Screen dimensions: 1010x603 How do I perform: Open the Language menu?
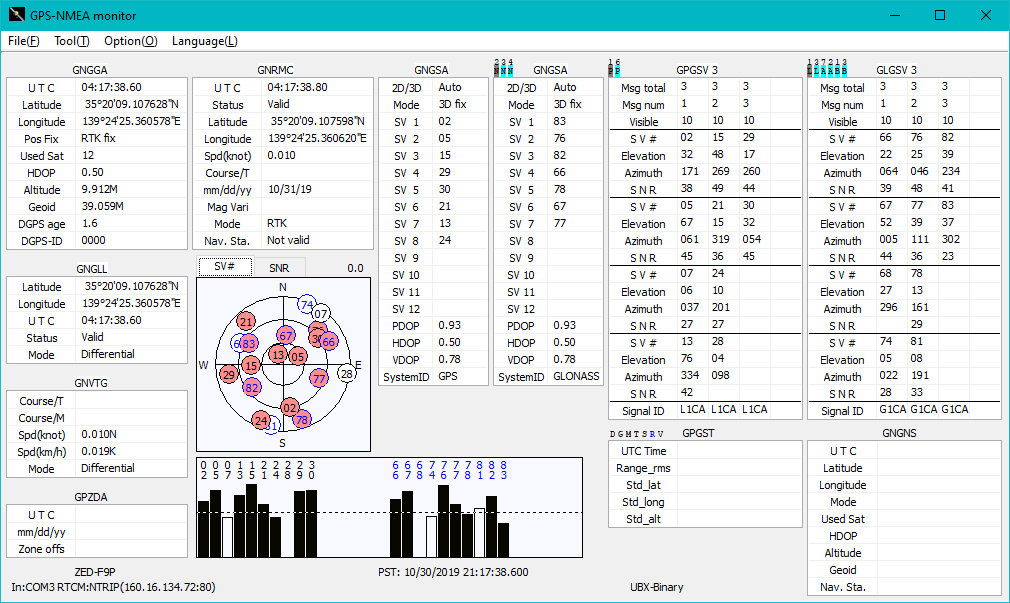[204, 41]
